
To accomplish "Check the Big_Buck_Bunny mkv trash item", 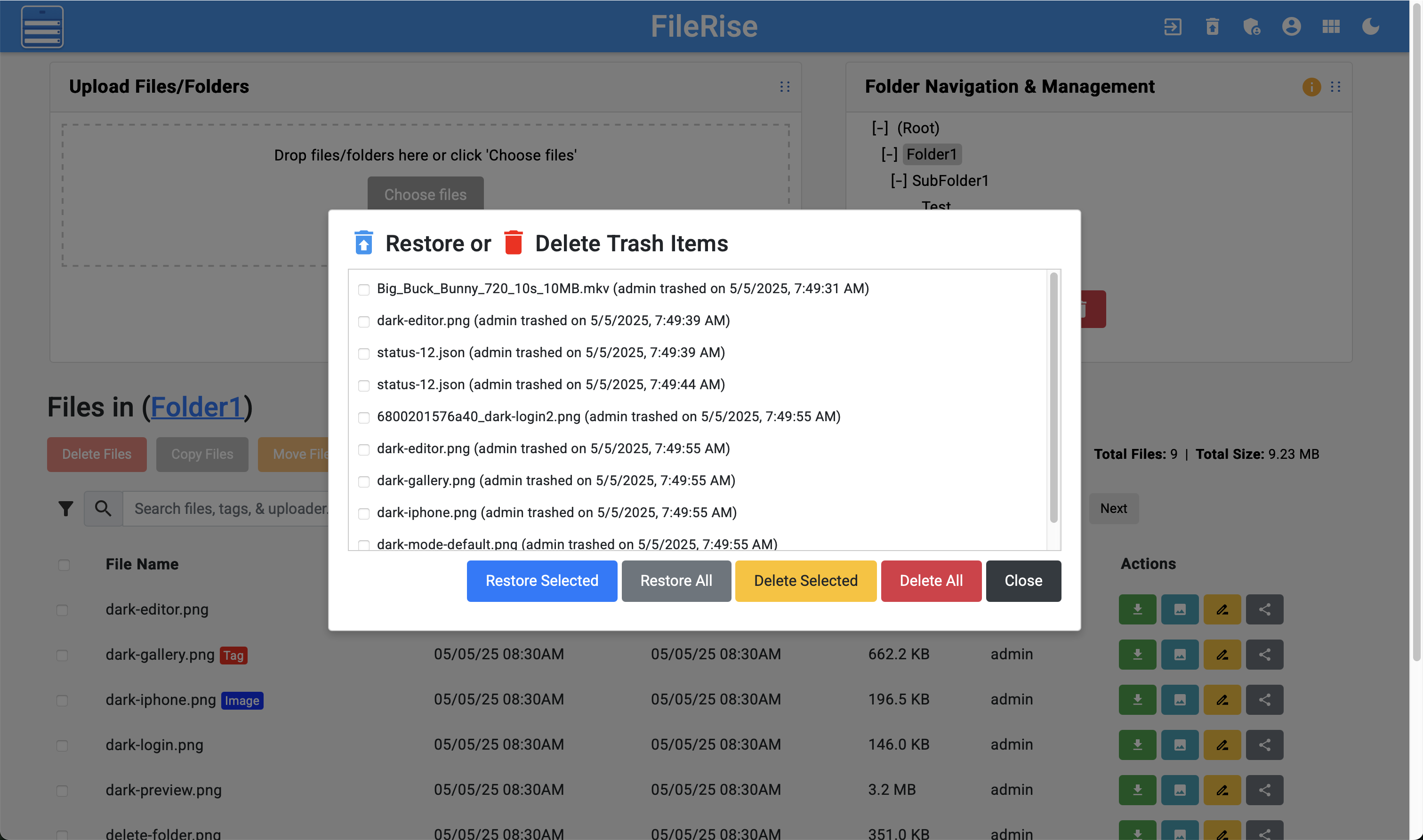I will pos(364,290).
